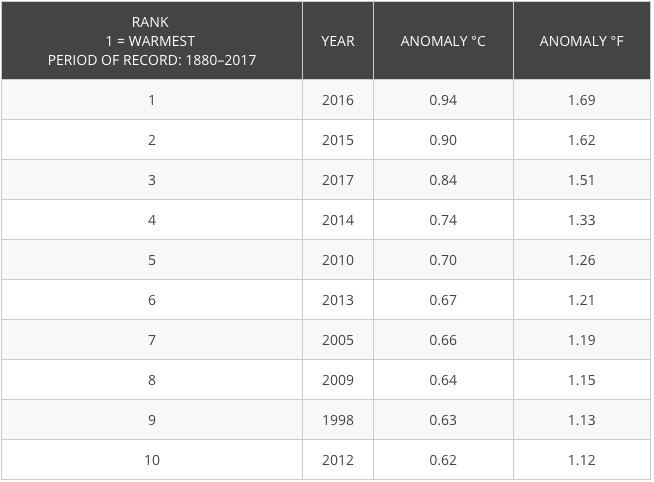
Task: Select rank 3 cell
Action: [x=152, y=180]
